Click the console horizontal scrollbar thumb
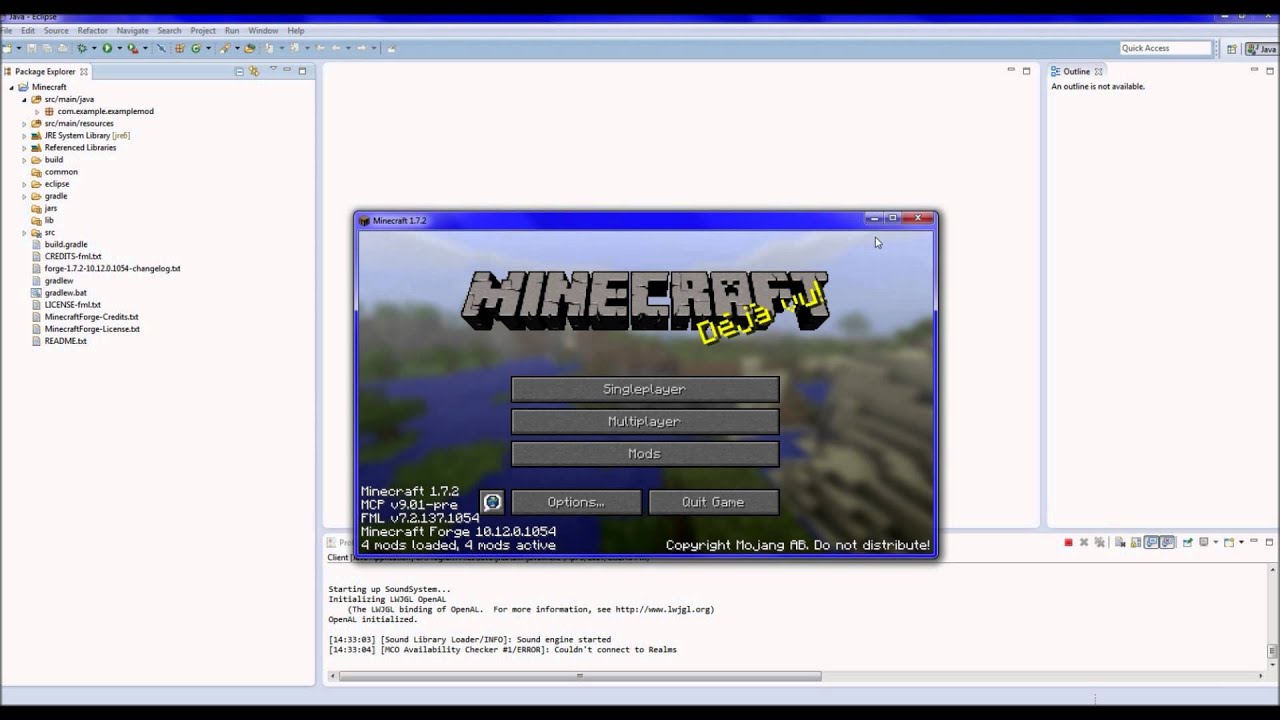The height and width of the screenshot is (720, 1280). pos(580,676)
